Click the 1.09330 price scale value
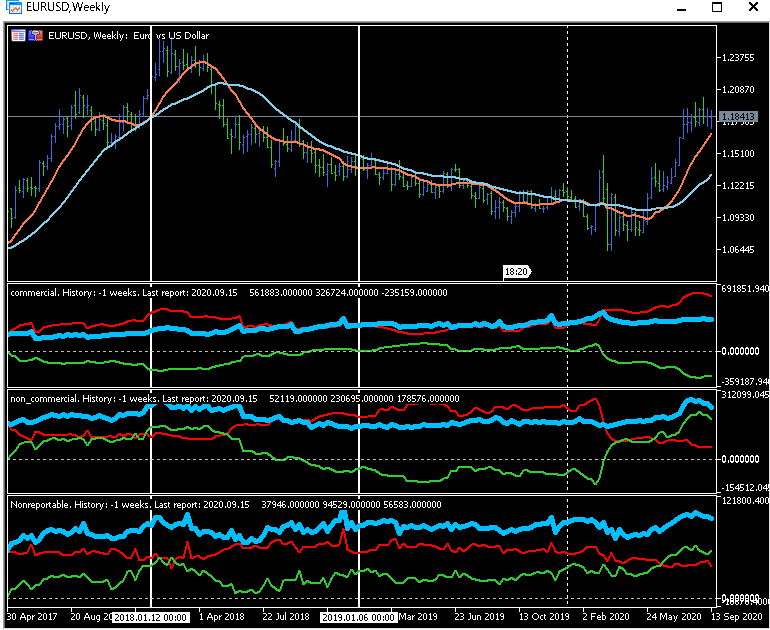This screenshot has height=630, width=770. [x=738, y=217]
